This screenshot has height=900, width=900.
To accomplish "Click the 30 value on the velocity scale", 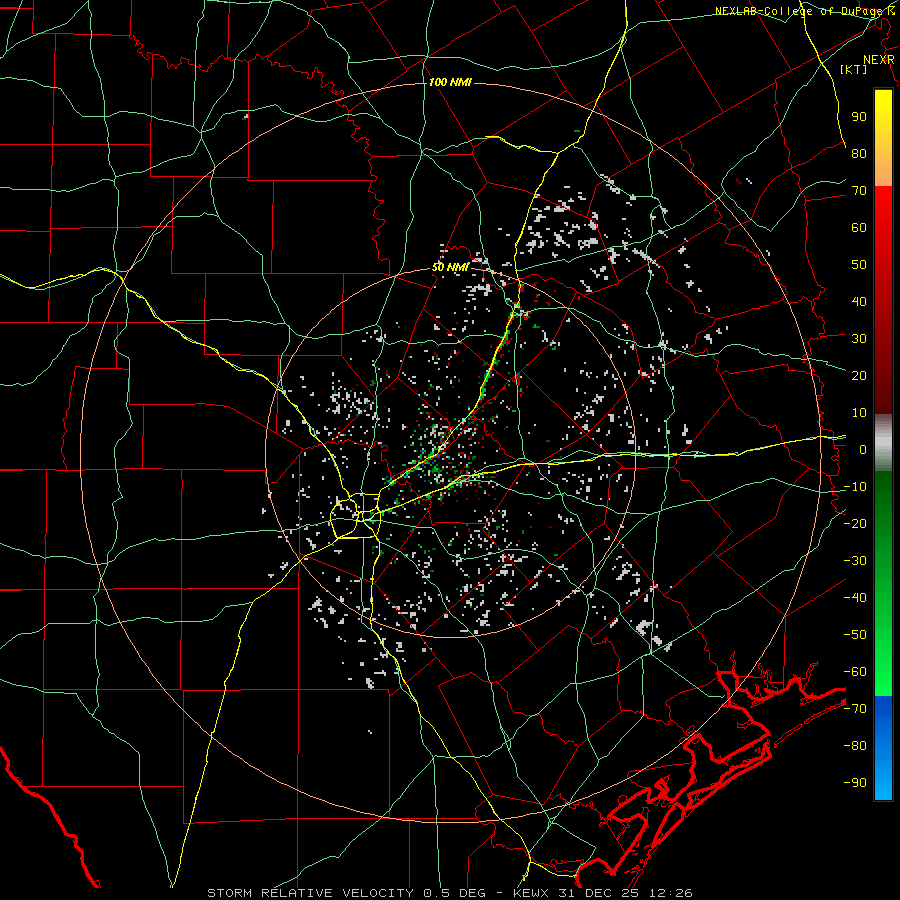I will point(859,339).
